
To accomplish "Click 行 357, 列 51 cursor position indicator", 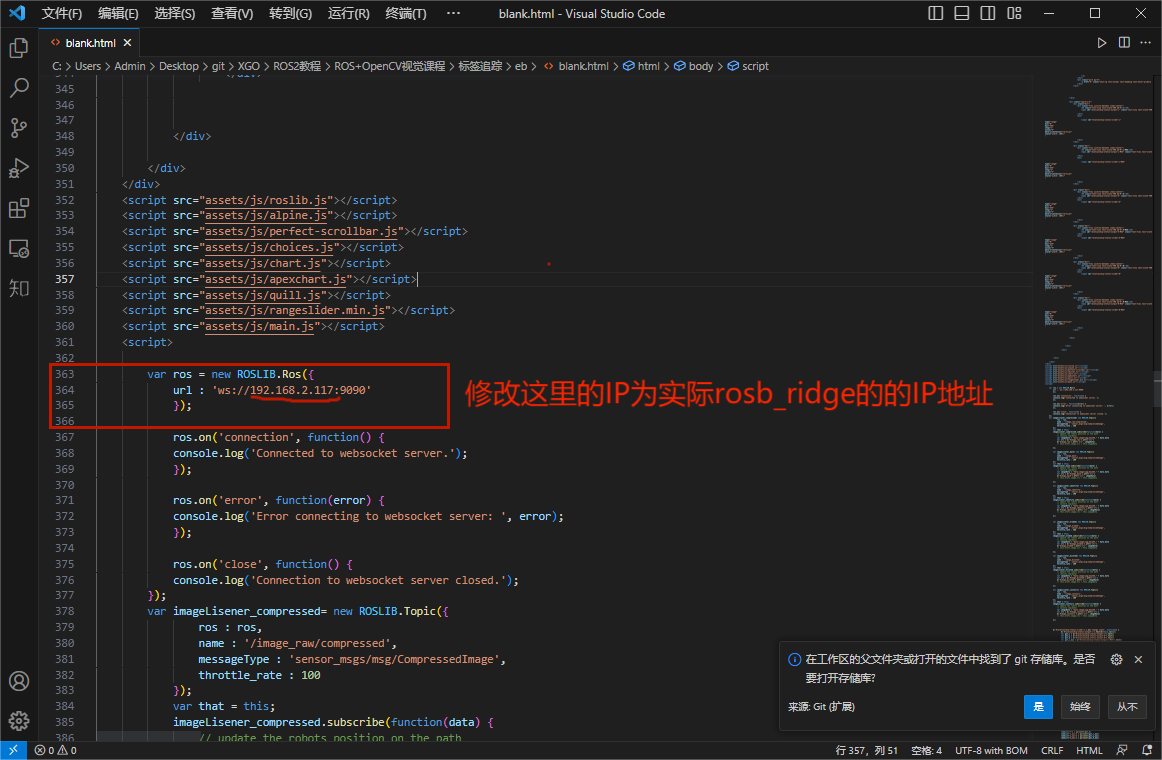I will click(866, 750).
